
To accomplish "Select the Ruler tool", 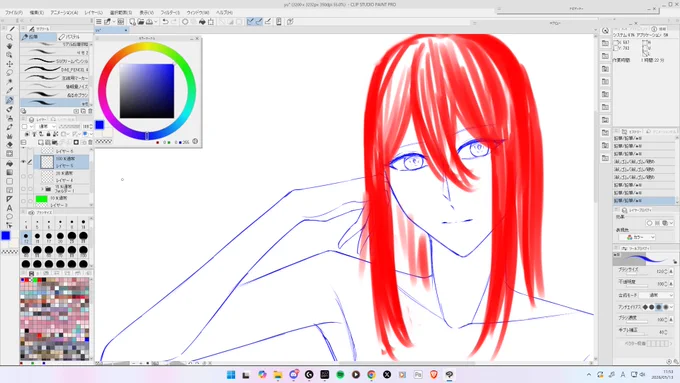I will click(9, 199).
